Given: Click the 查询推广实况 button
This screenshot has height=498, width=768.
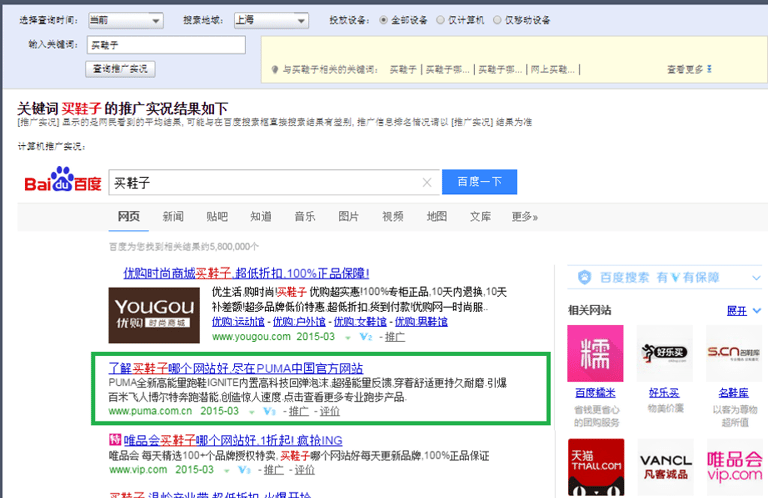Looking at the screenshot, I should click(x=120, y=69).
